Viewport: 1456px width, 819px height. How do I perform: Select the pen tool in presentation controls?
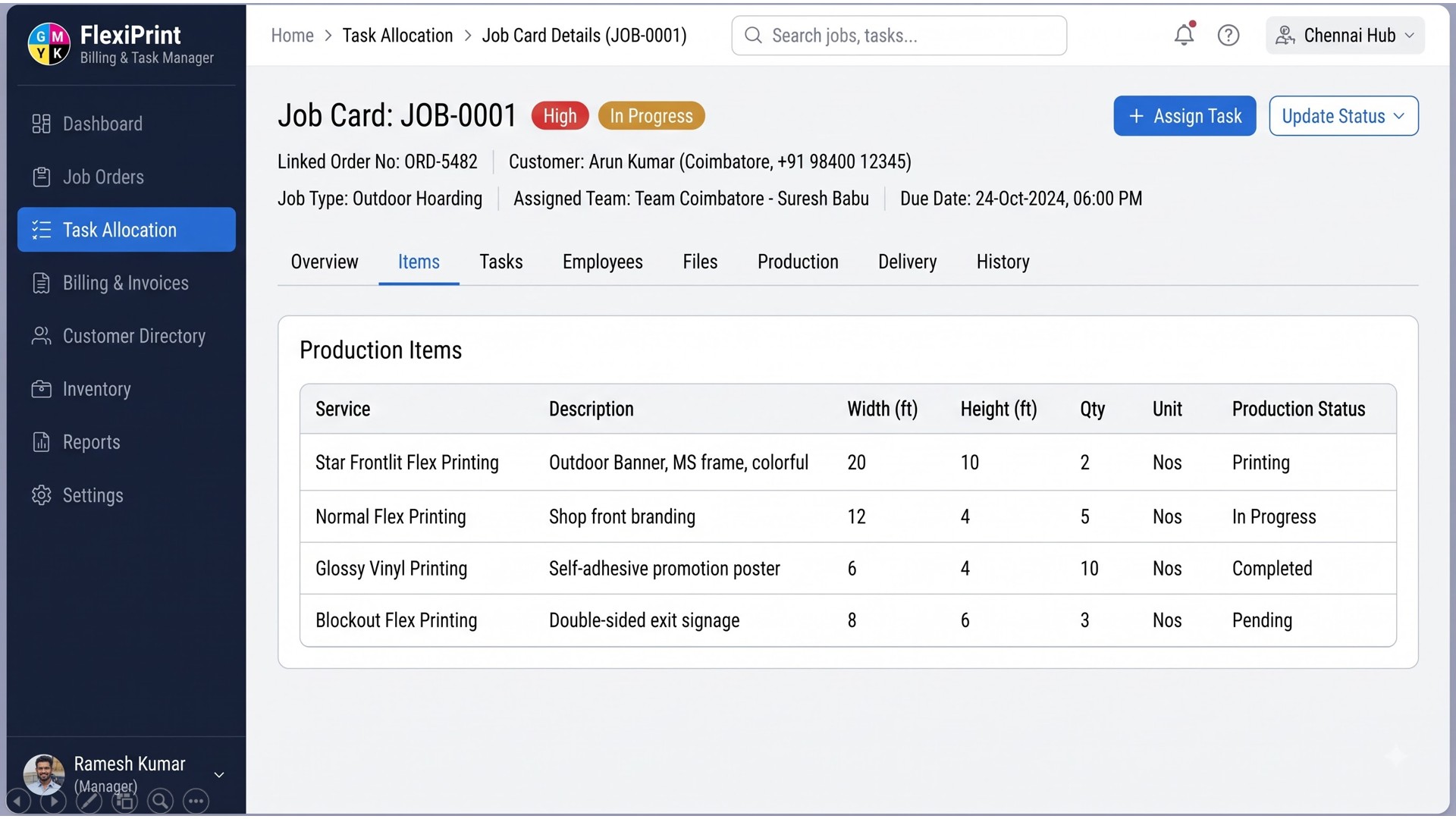[x=89, y=801]
